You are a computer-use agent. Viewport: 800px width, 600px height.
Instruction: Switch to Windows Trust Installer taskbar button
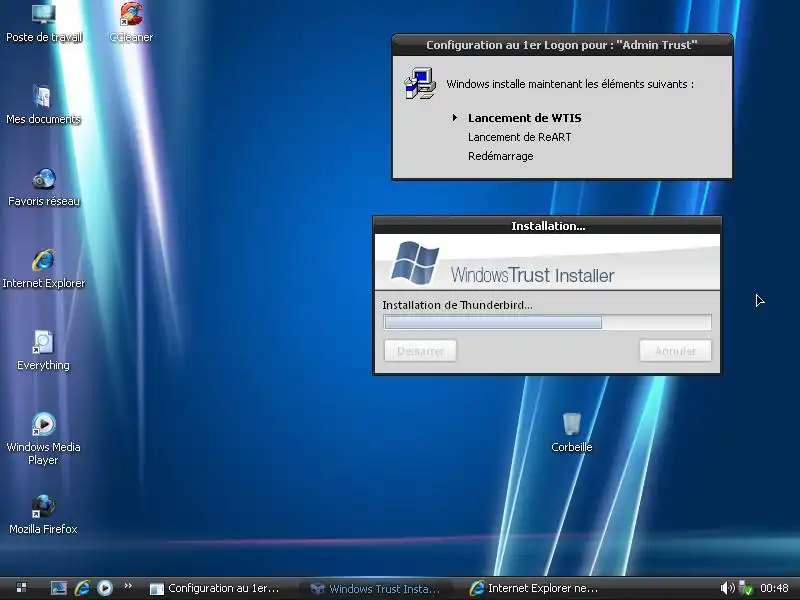[x=376, y=589]
